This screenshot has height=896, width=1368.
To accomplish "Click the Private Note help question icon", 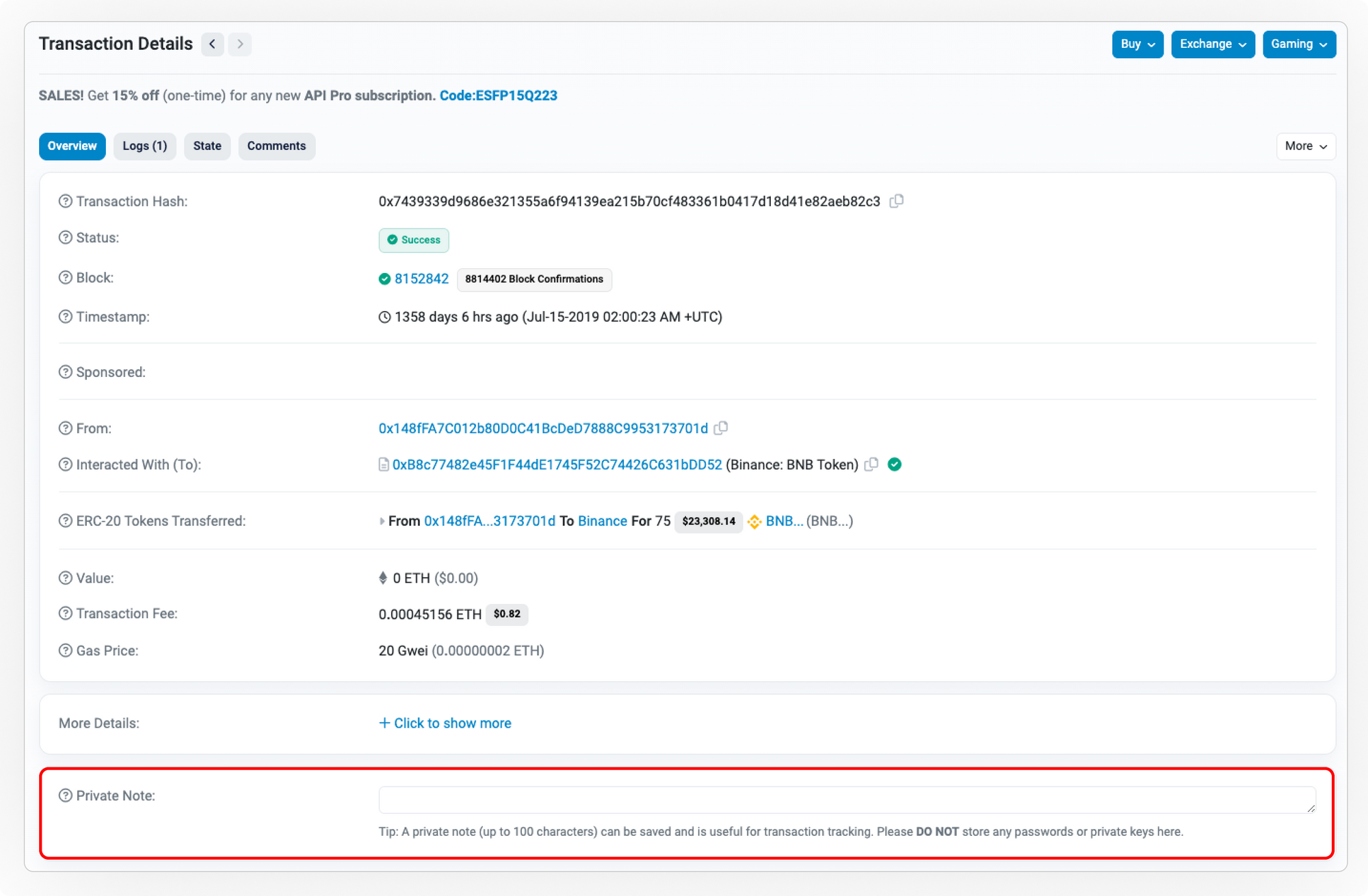I will click(x=65, y=795).
